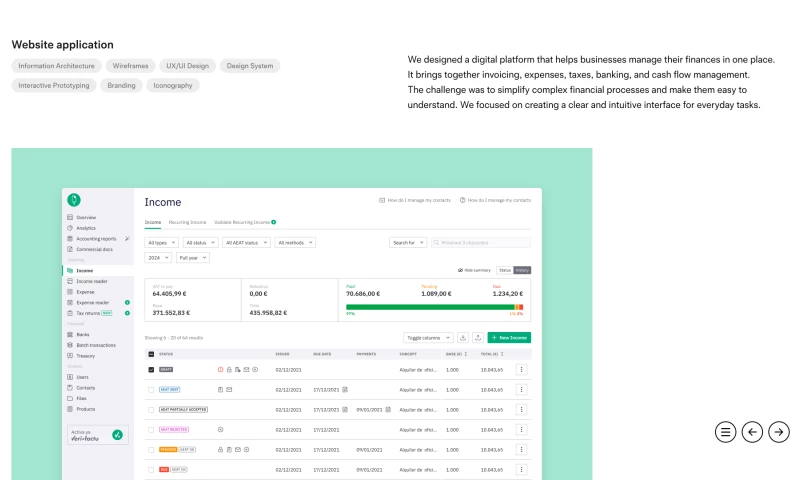
Task: Click lock icon in PENDING row
Action: [x=220, y=450]
